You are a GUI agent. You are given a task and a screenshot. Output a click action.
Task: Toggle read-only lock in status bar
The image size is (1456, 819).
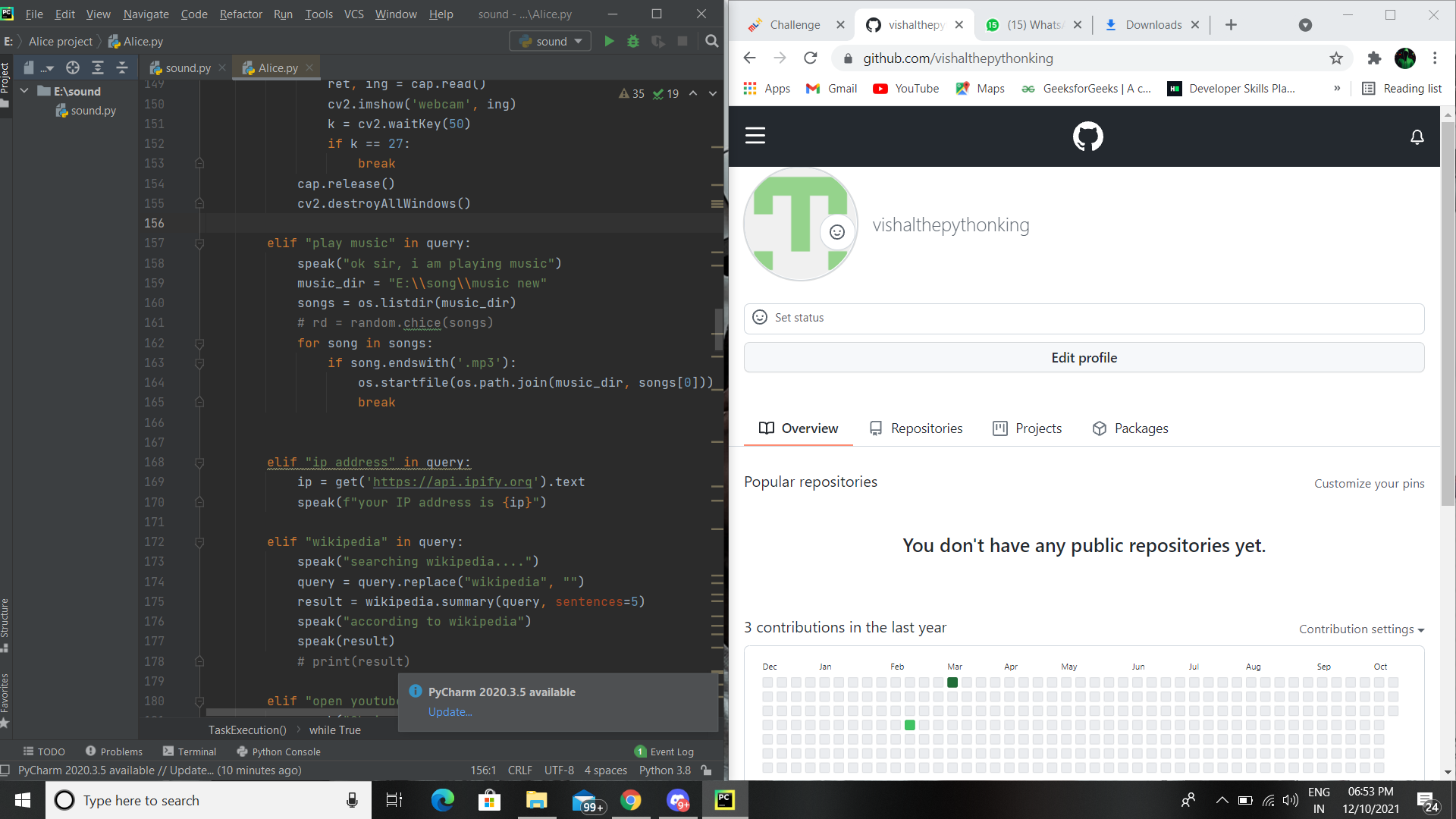tap(707, 770)
